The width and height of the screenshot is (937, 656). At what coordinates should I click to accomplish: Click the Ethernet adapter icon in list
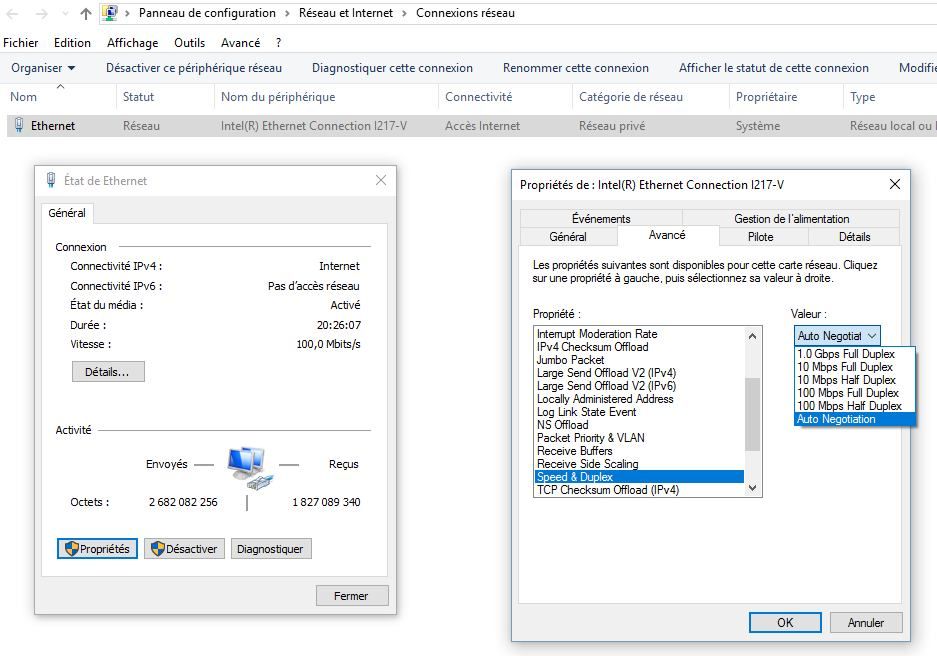19,126
